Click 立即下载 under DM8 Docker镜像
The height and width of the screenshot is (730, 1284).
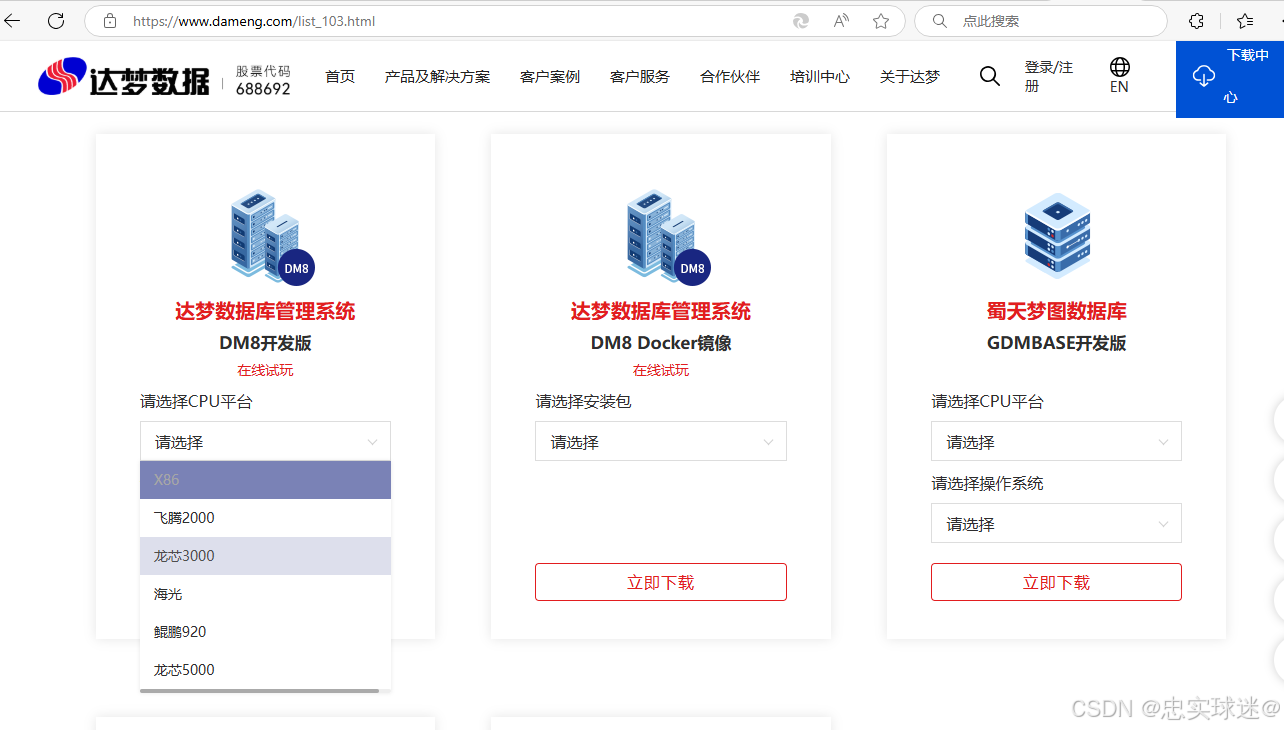(x=661, y=582)
